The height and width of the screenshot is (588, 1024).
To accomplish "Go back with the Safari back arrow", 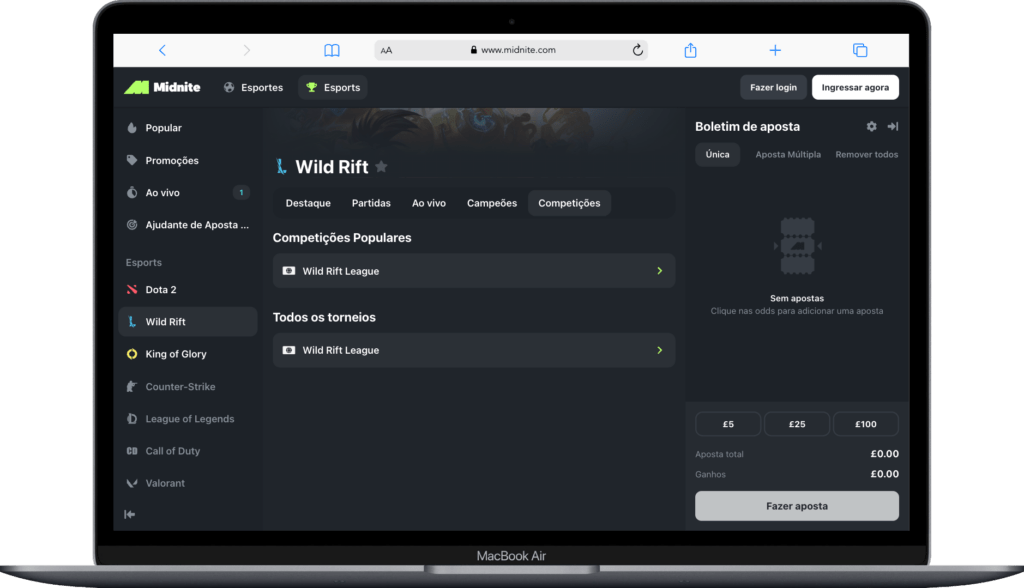I will 163,50.
